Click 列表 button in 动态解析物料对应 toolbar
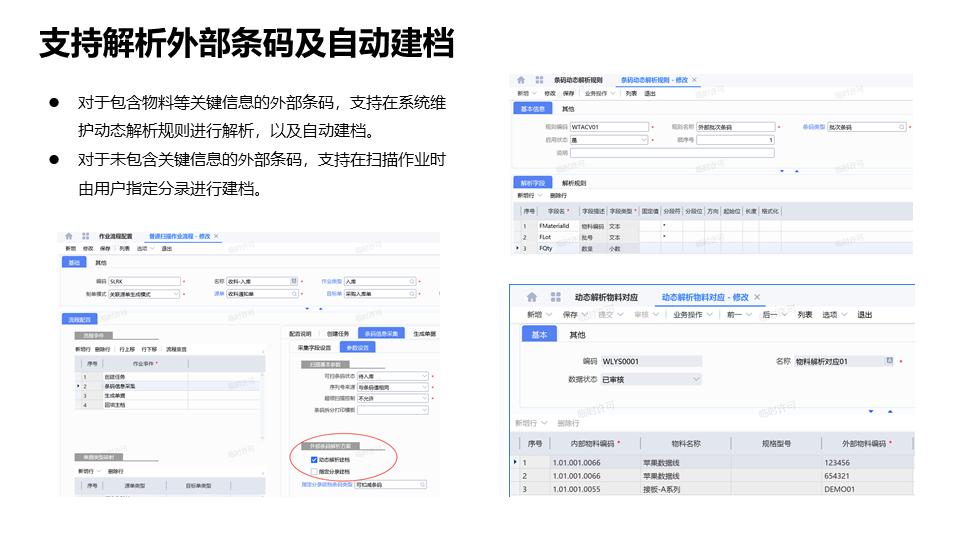 click(804, 314)
